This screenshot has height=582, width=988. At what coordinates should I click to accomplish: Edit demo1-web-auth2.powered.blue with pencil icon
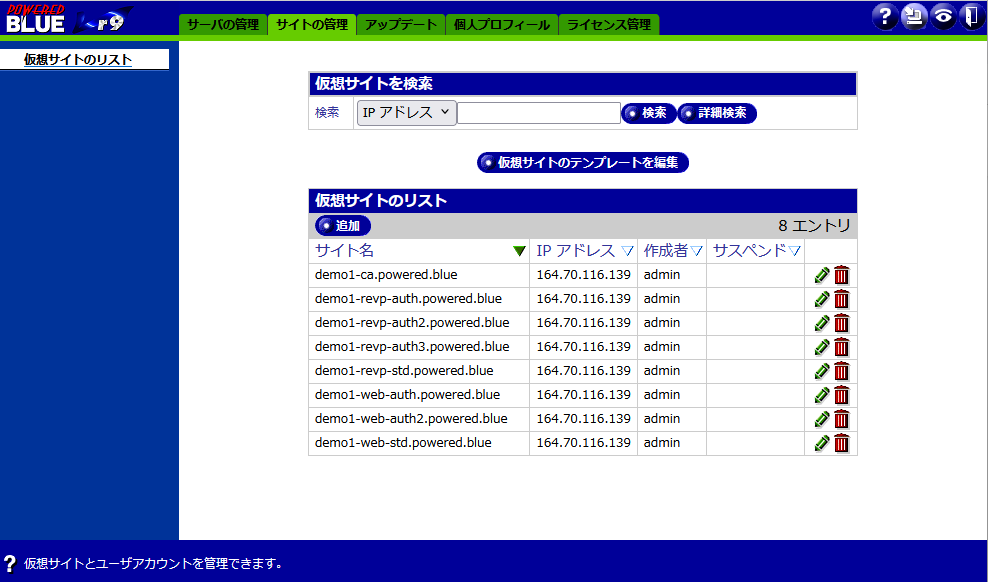coord(822,419)
